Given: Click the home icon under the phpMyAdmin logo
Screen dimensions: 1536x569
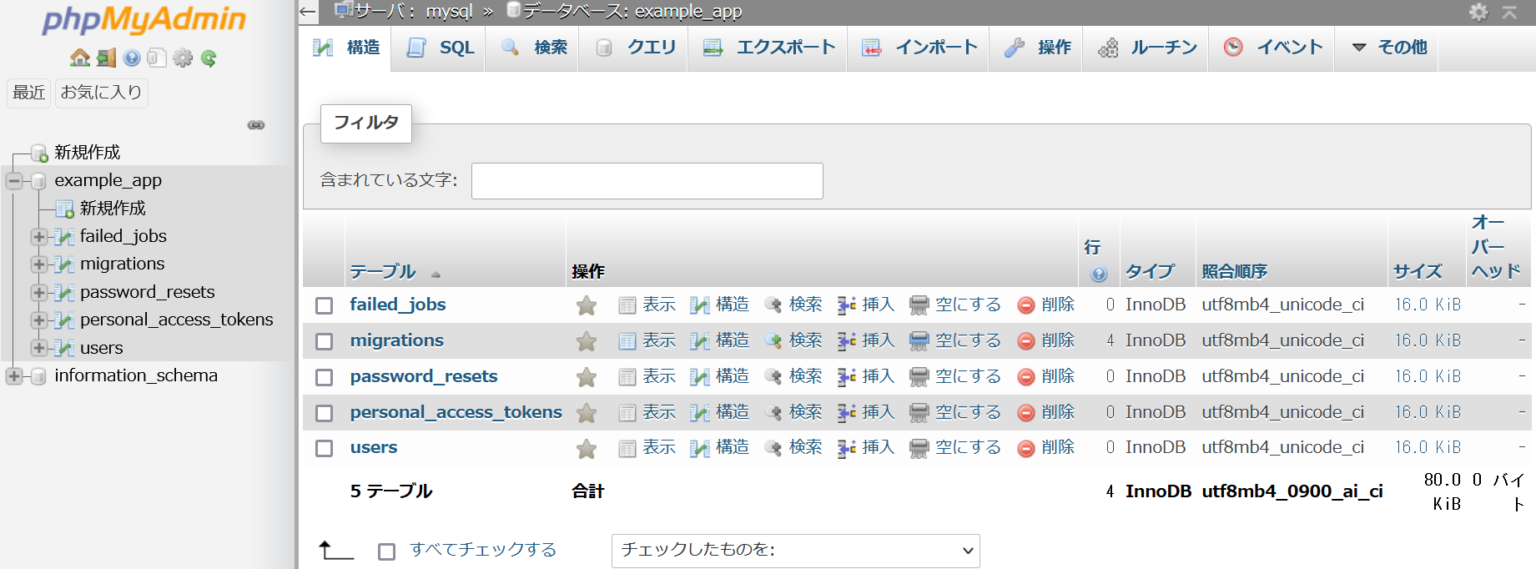Looking at the screenshot, I should (80, 58).
